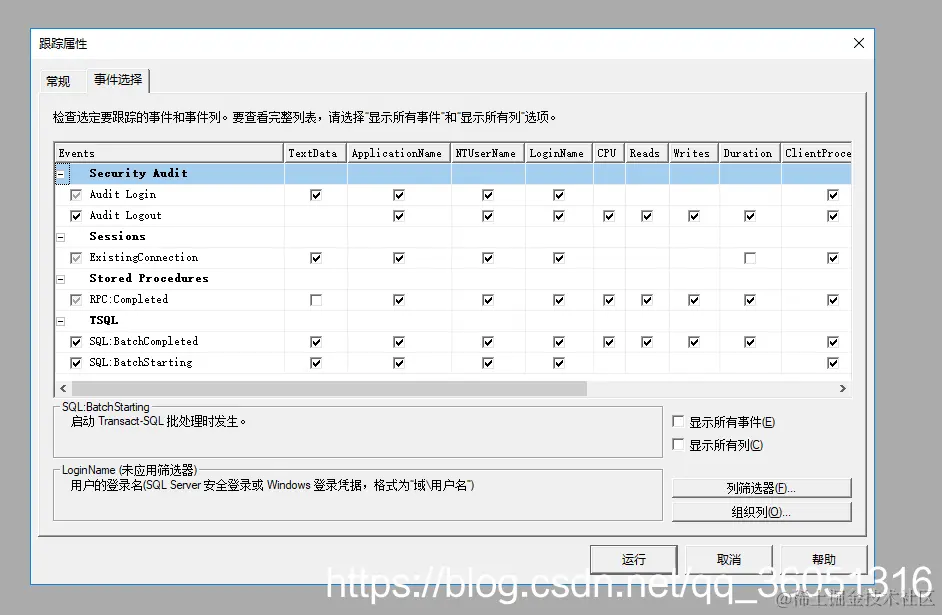Uncheck LoginName for ExistingConnection
This screenshot has width=942, height=615.
coord(557,257)
